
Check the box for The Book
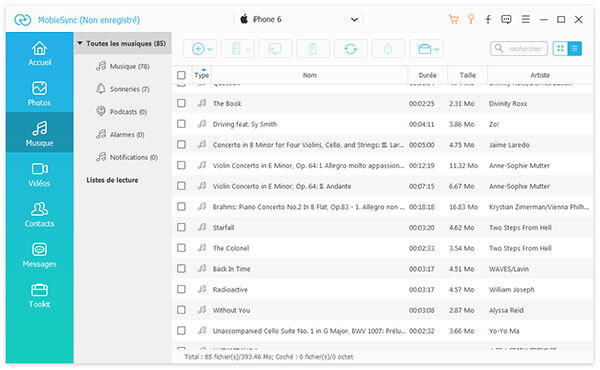click(181, 103)
